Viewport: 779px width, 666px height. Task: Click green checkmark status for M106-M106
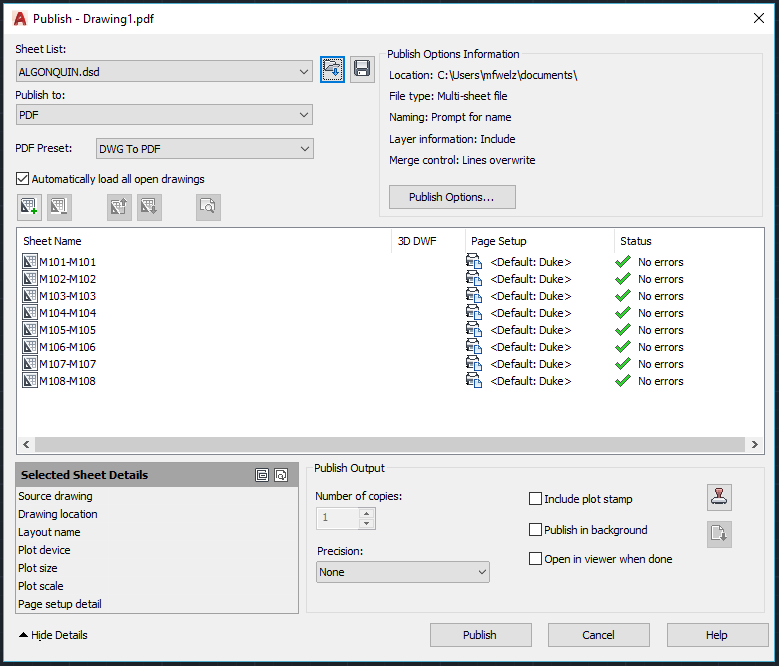[623, 347]
